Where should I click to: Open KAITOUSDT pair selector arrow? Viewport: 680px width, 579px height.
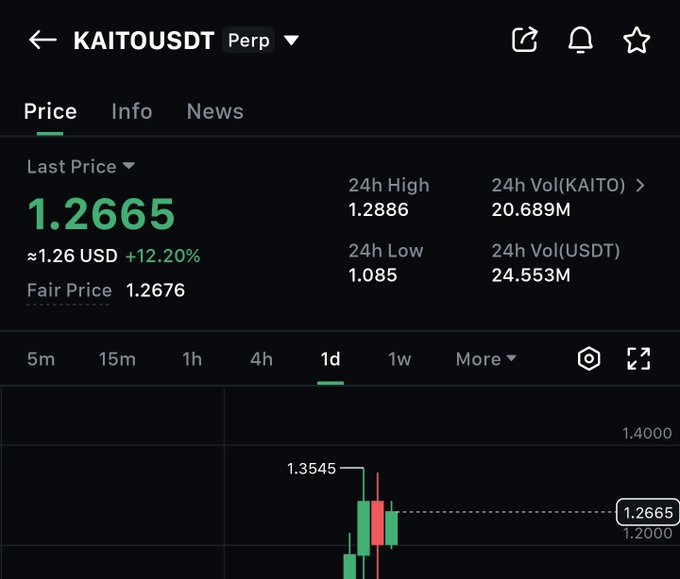(291, 41)
